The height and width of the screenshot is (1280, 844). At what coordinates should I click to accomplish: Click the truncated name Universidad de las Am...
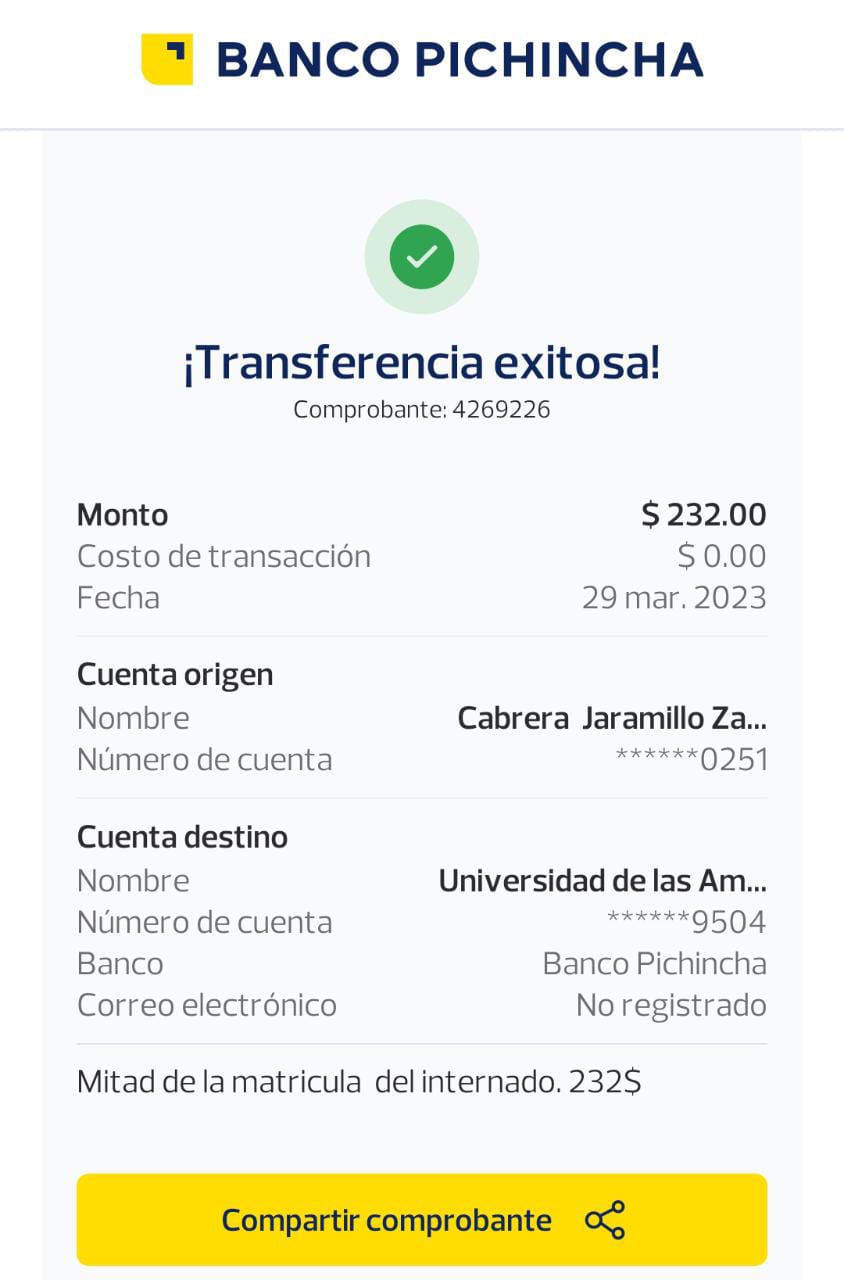pyautogui.click(x=602, y=880)
